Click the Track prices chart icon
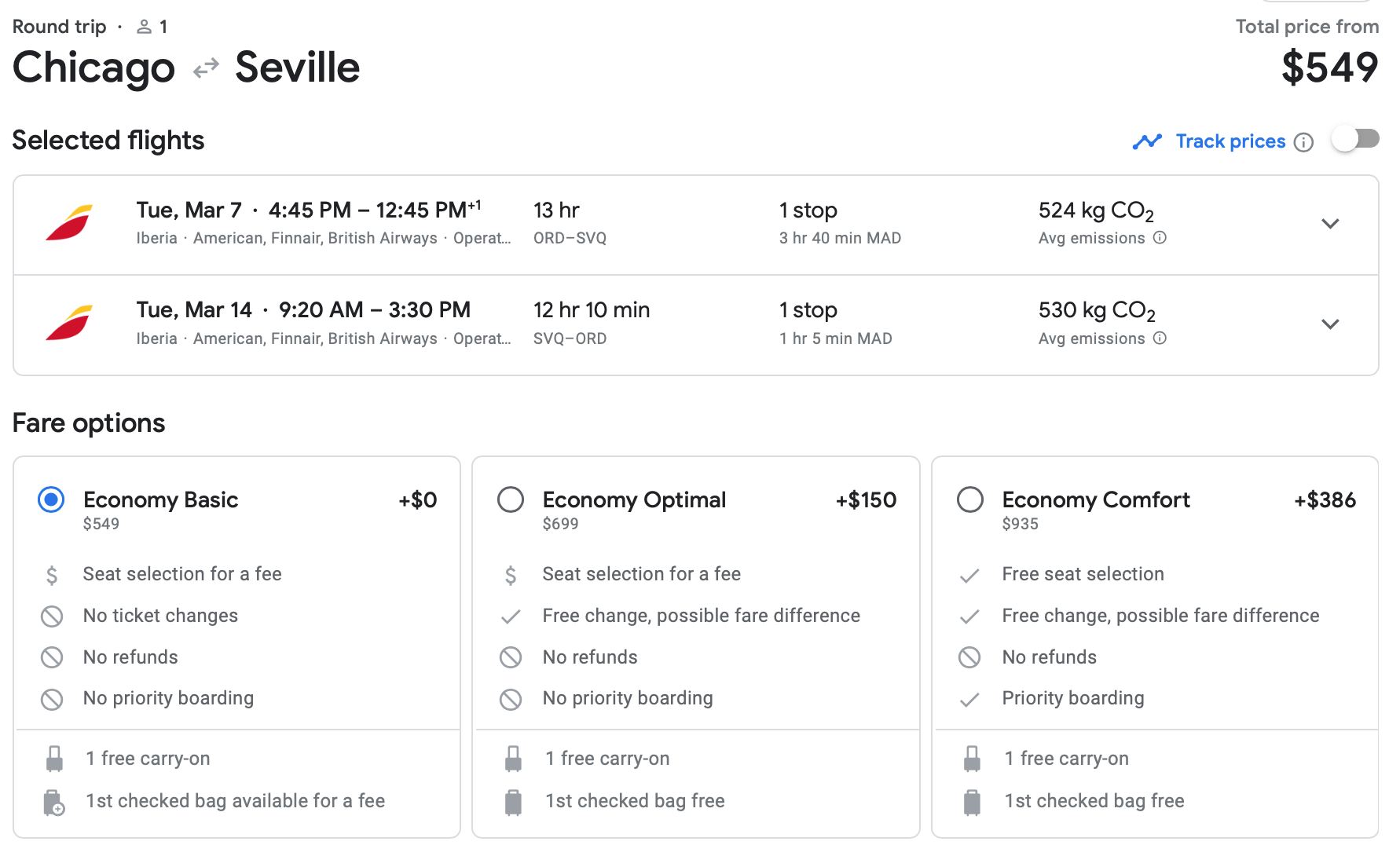The width and height of the screenshot is (1400, 856). 1147,141
